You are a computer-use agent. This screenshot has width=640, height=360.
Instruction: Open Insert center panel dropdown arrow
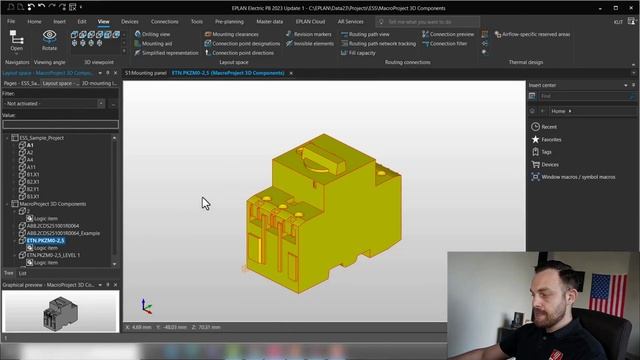(x=626, y=85)
